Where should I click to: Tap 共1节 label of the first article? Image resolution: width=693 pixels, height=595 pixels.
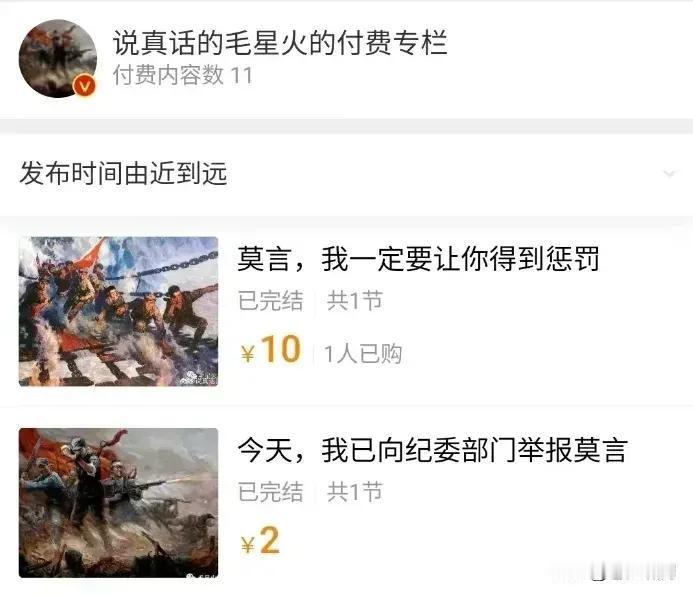(x=354, y=301)
